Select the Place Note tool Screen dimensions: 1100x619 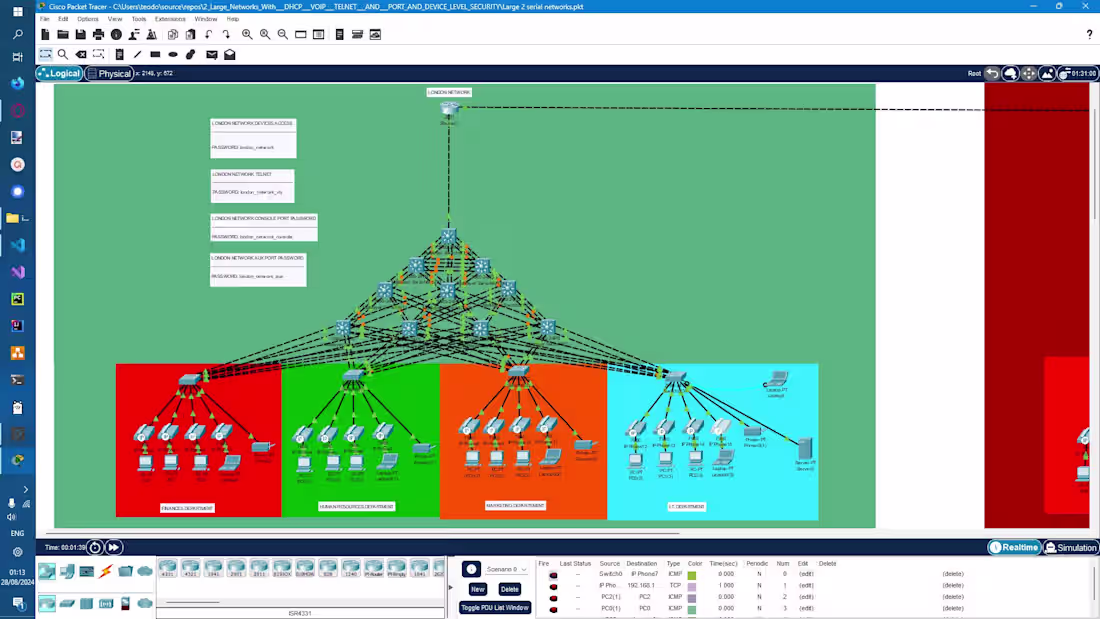(119, 54)
